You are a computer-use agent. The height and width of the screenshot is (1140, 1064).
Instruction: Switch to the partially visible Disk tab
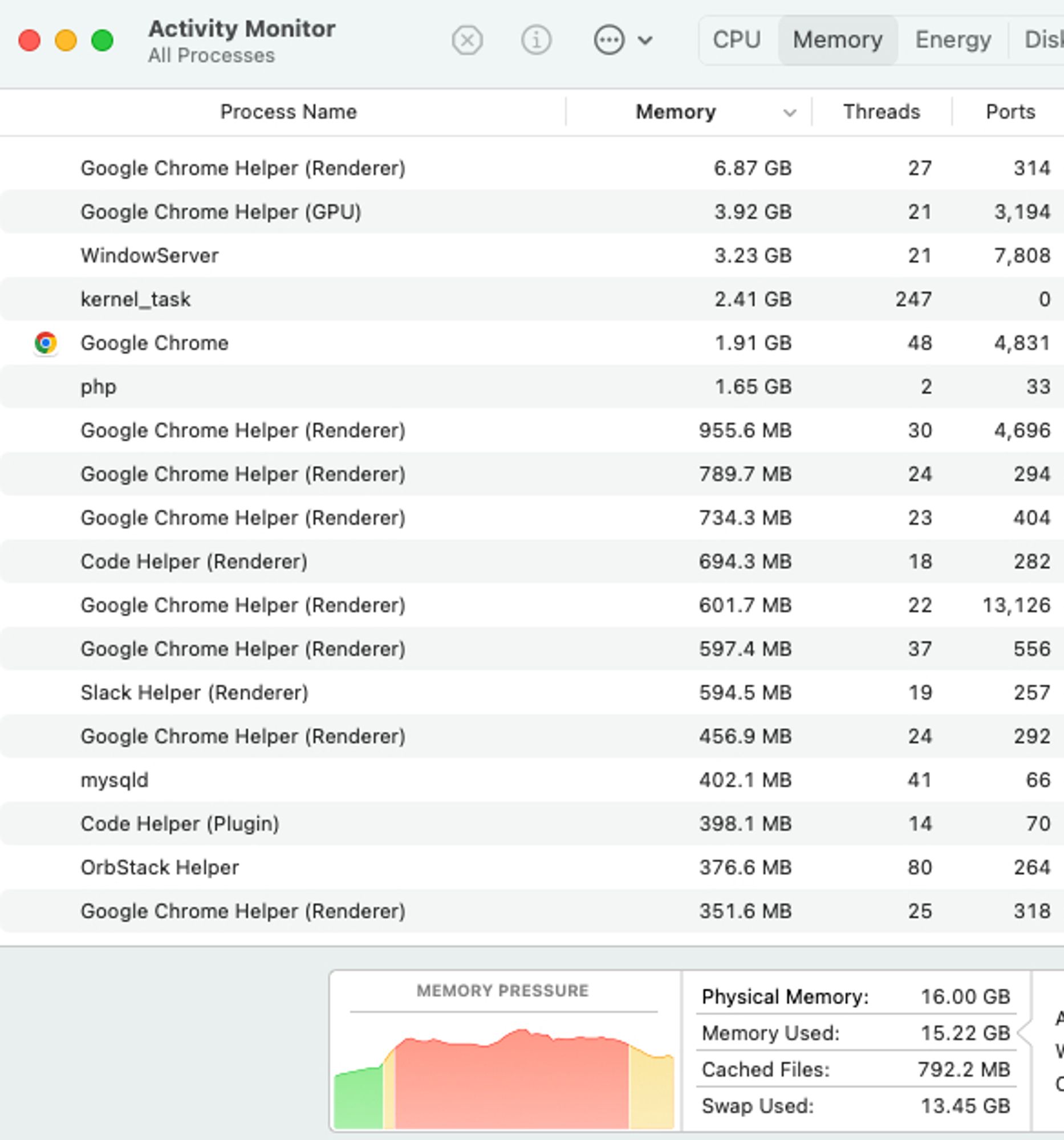tap(1043, 40)
